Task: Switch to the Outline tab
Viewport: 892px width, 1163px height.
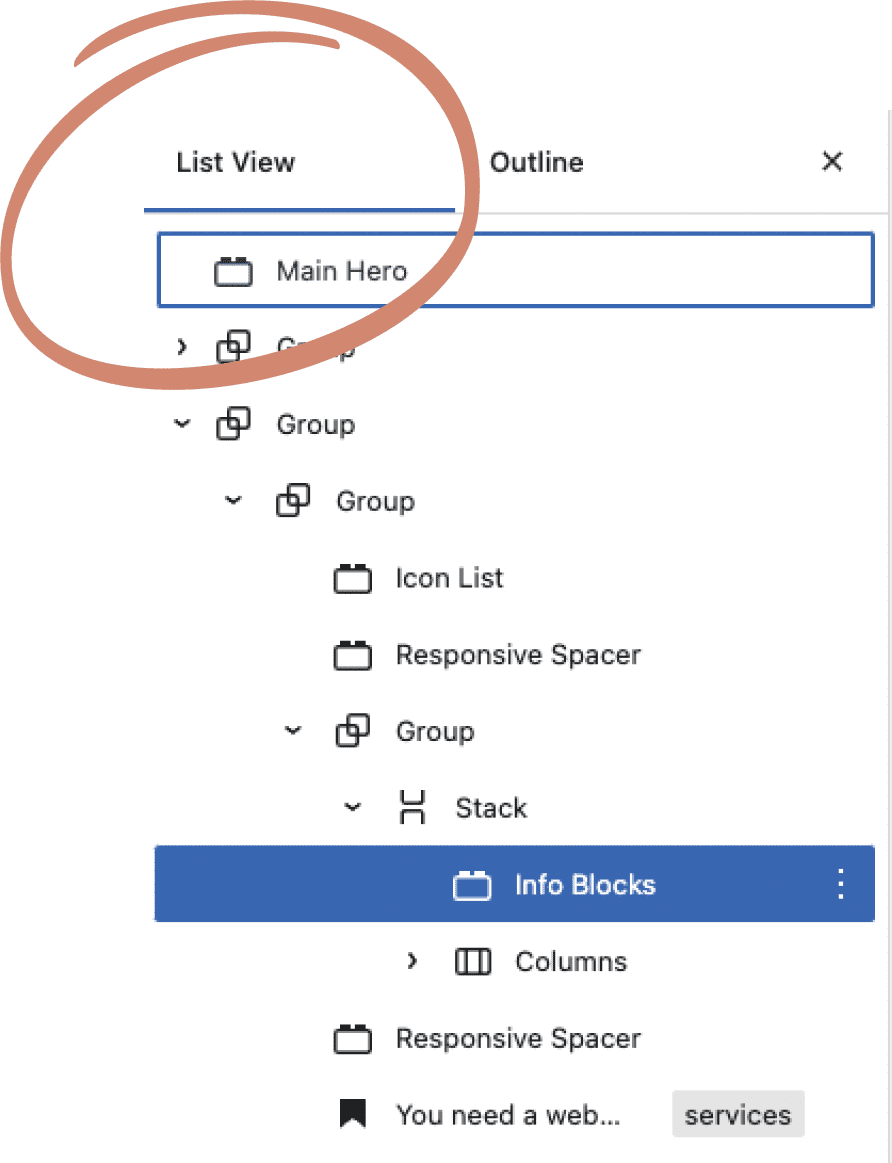Action: click(x=536, y=162)
